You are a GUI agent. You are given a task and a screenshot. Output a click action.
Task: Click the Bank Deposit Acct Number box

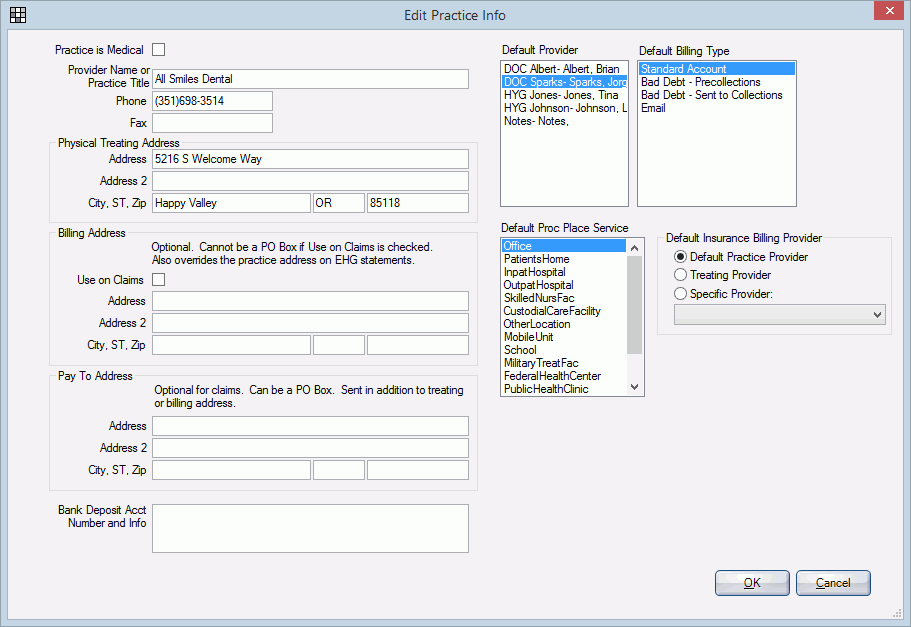(310, 528)
